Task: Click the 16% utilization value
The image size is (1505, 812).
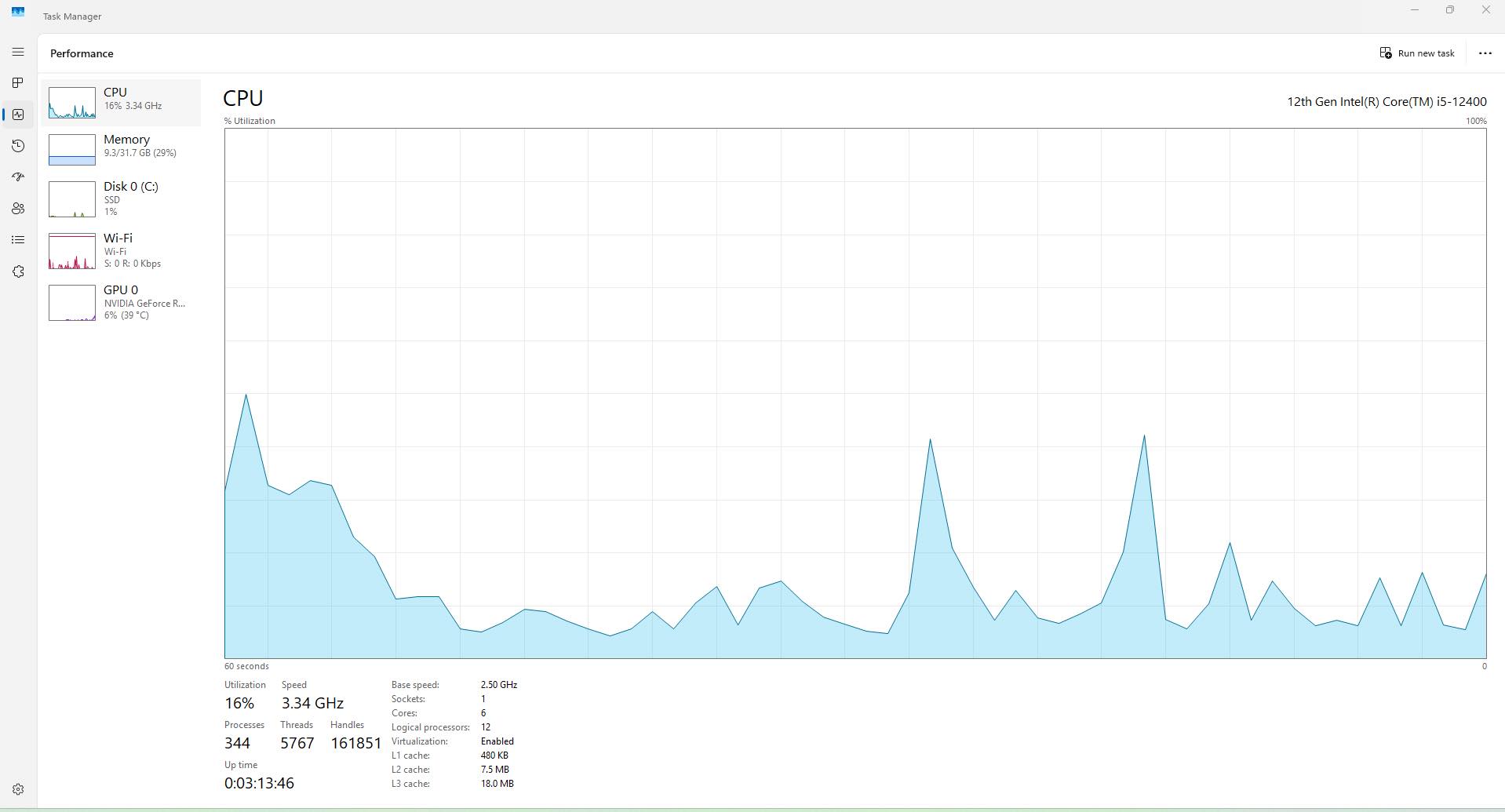Action: click(239, 703)
